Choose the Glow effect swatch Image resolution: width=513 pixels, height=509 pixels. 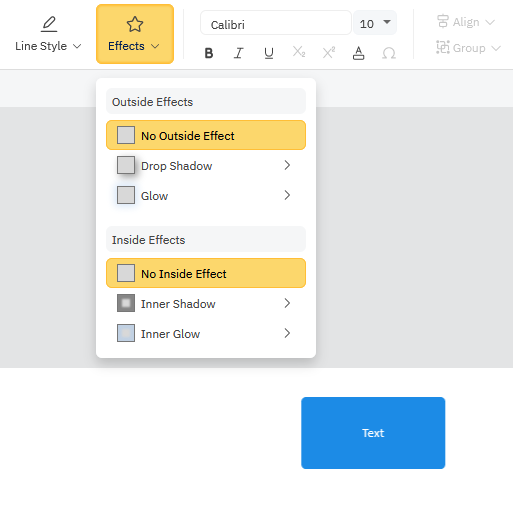pos(126,195)
